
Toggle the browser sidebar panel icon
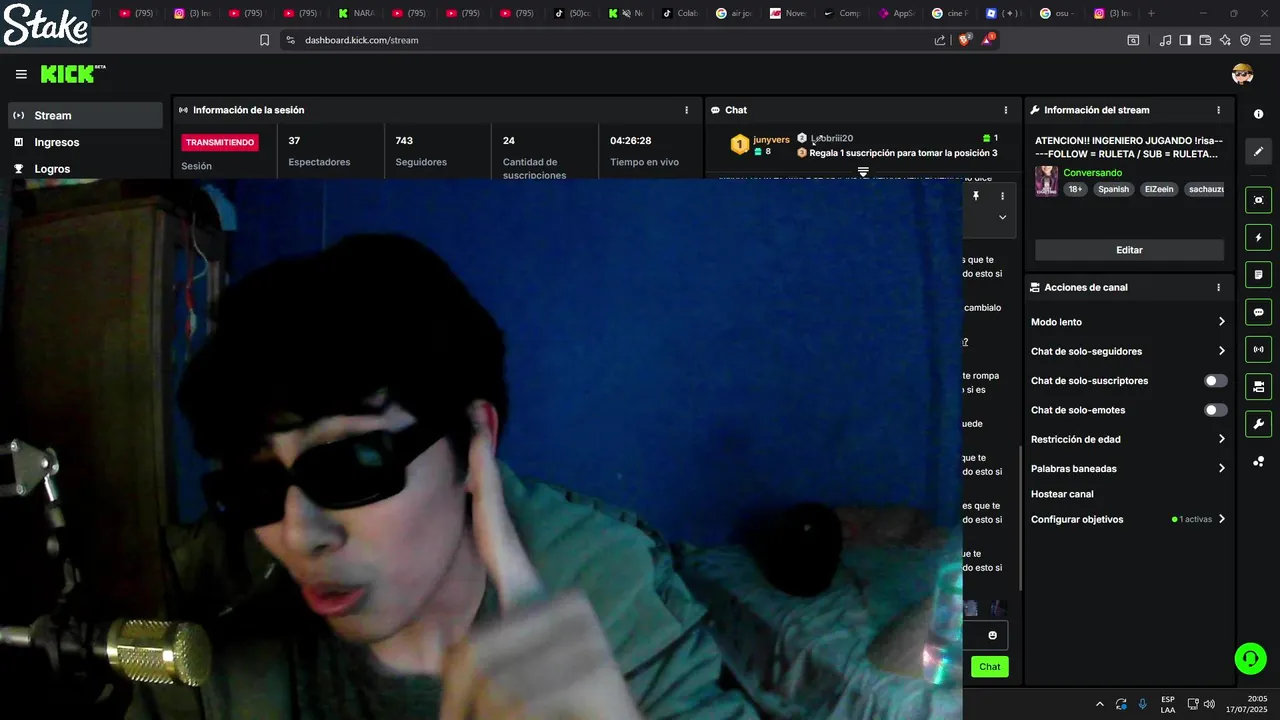click(x=1185, y=40)
